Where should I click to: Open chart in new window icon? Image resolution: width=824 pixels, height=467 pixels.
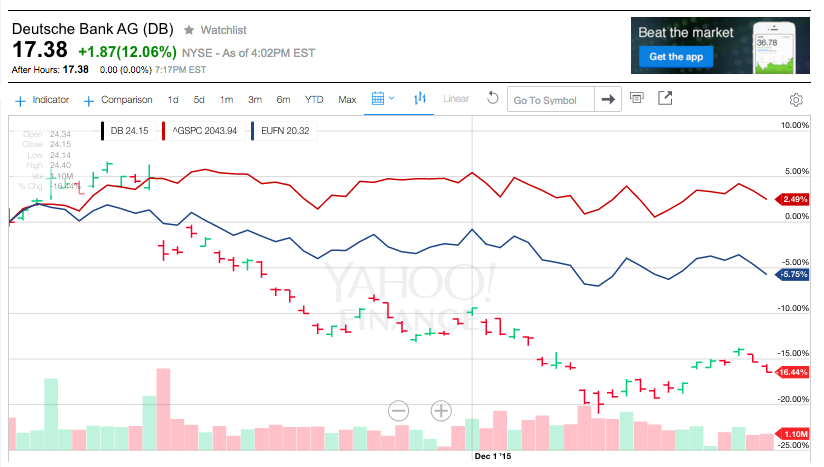pos(665,98)
